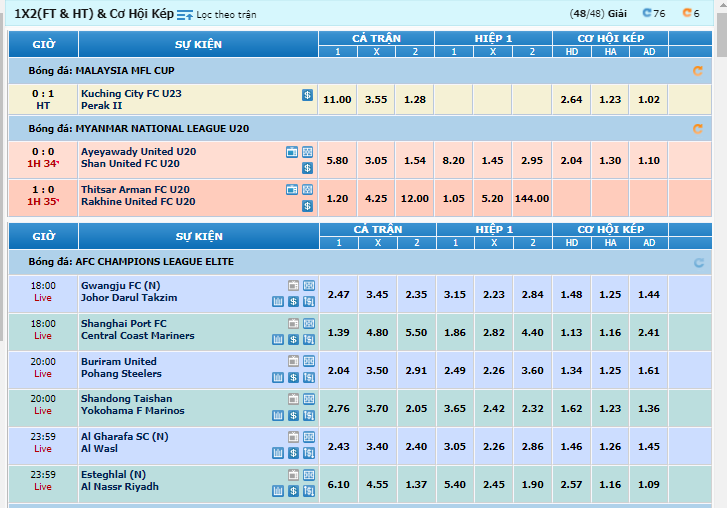Open statistics chart icon for Johor Darul Takzim
Screen dimensions: 727x508
[x=278, y=302]
